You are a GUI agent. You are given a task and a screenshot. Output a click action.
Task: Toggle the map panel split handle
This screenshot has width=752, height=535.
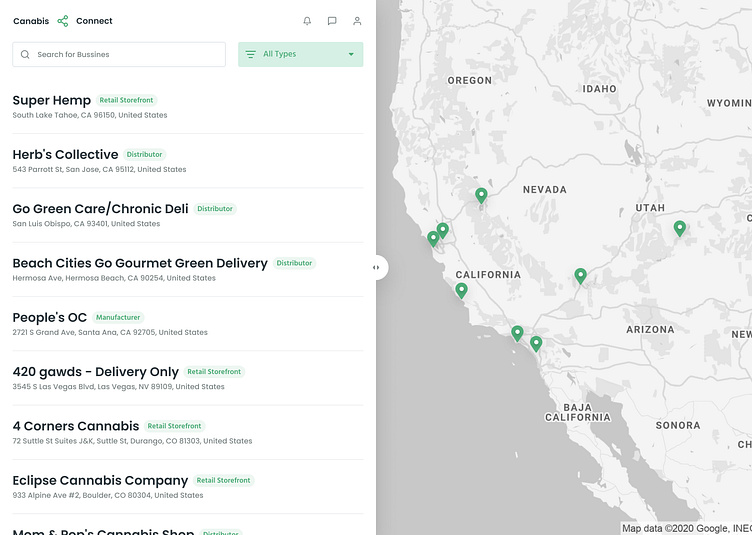tap(376, 267)
